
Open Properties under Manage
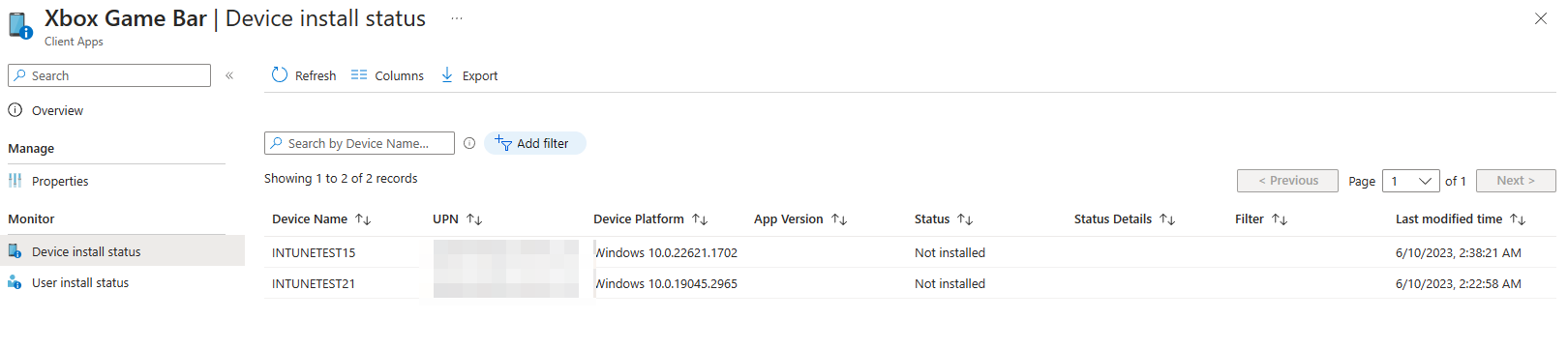pos(60,181)
